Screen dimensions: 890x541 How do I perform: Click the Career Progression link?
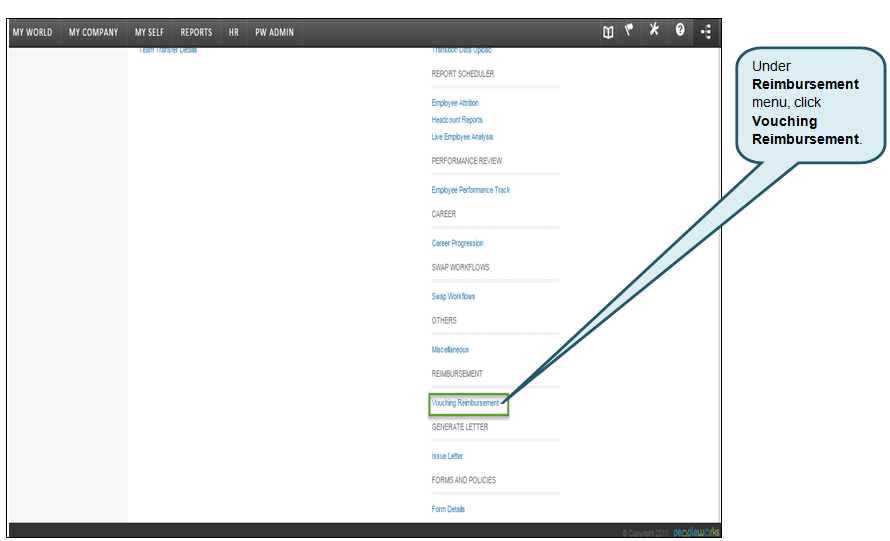(x=457, y=243)
